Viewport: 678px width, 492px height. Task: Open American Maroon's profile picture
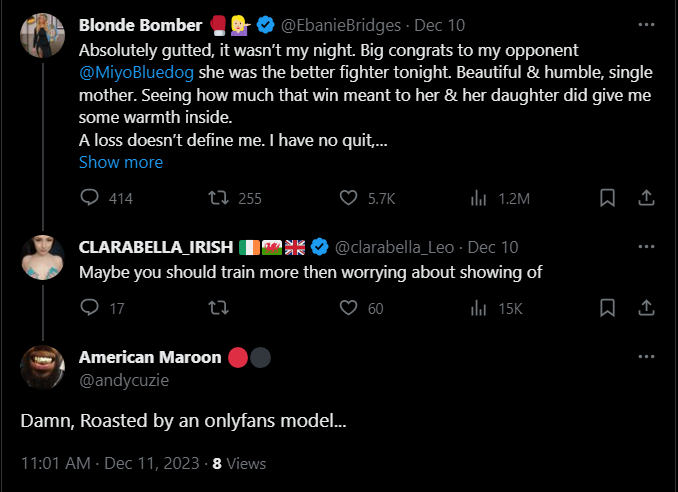[43, 369]
